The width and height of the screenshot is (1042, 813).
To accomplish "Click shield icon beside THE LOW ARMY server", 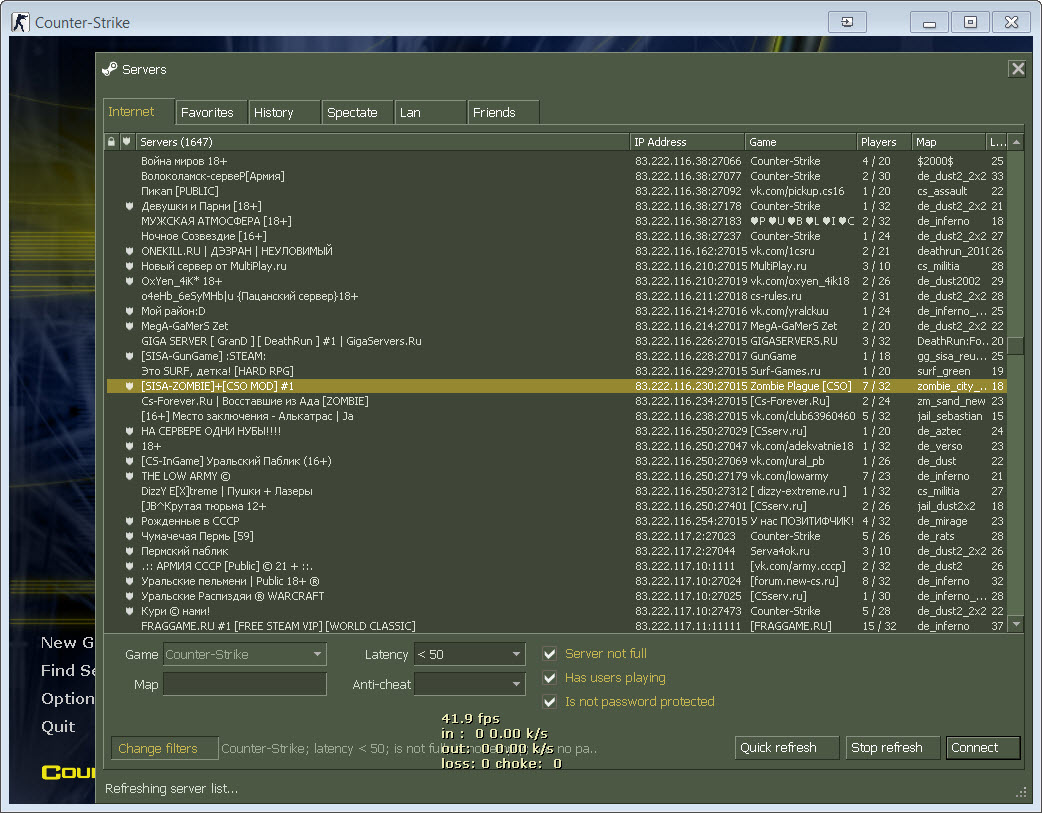I will 128,476.
